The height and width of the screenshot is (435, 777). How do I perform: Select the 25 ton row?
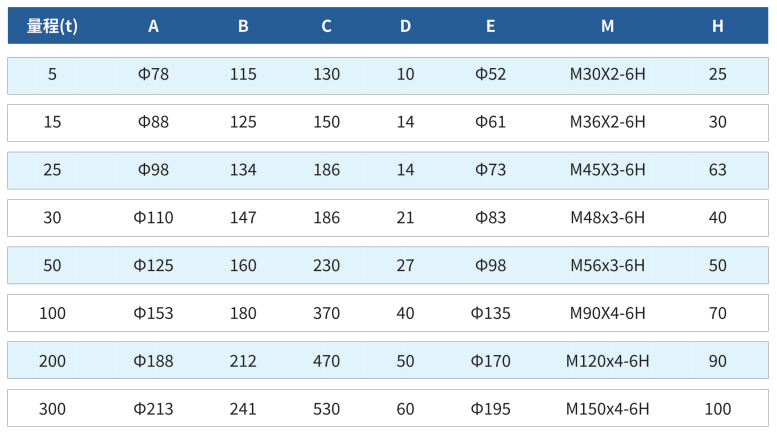388,170
